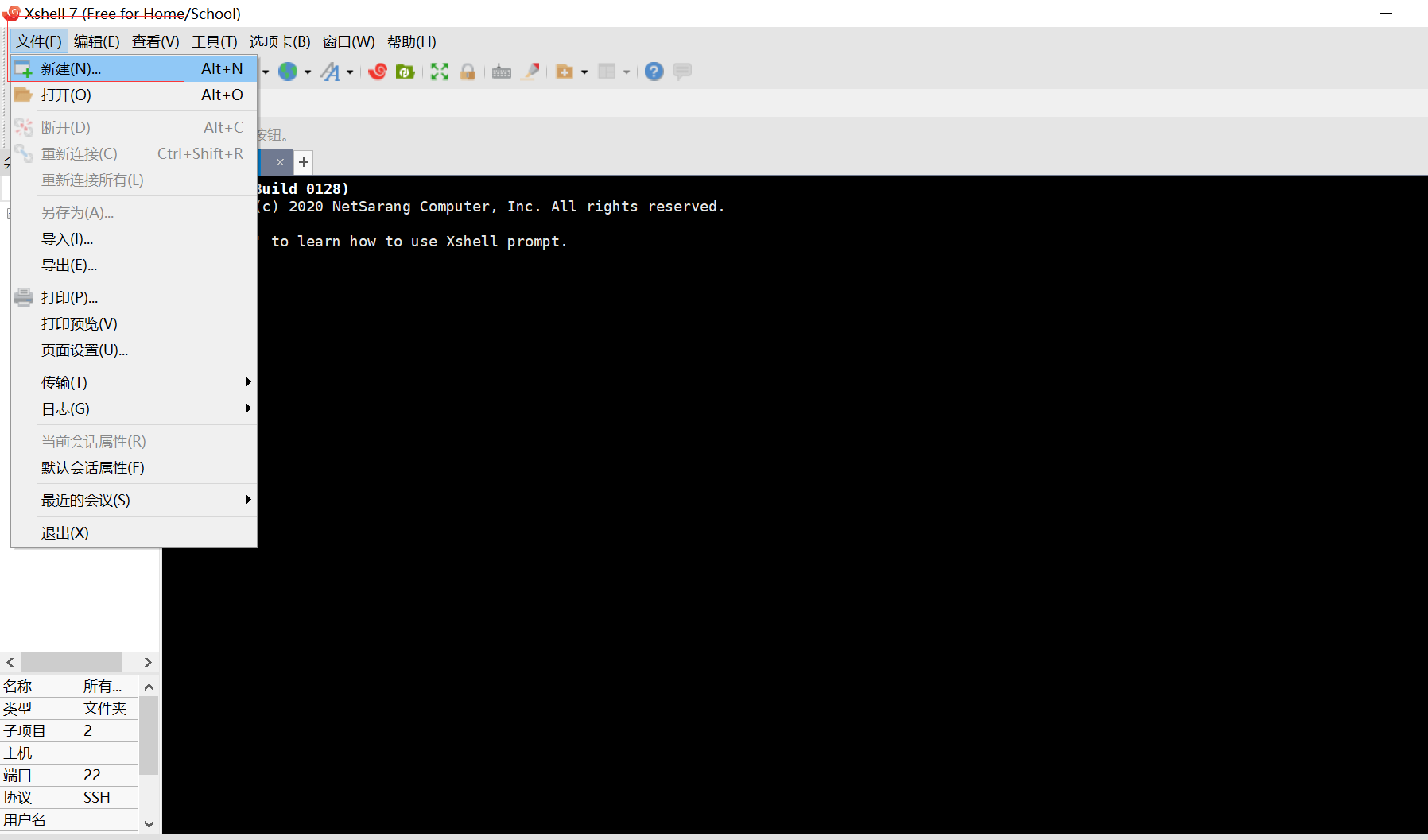The width and height of the screenshot is (1428, 840).
Task: Click the new folder plus icon
Action: click(x=565, y=72)
